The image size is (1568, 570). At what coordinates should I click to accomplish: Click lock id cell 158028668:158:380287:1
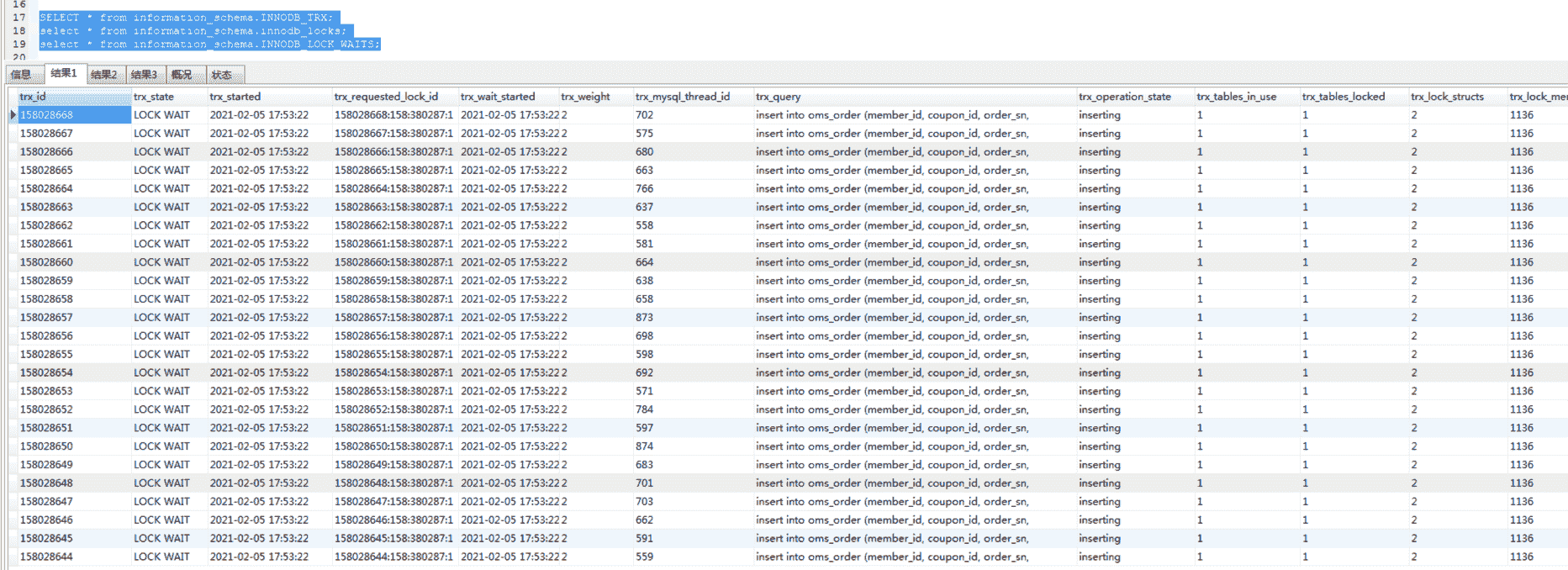[x=395, y=115]
